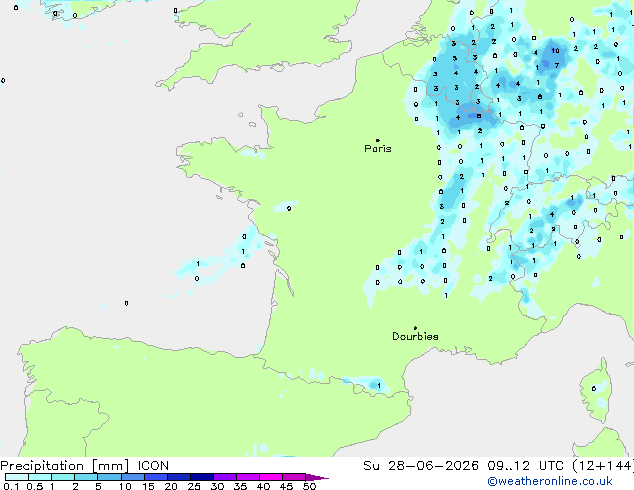Click the Dourbies city label
The height and width of the screenshot is (490, 634).
[415, 336]
